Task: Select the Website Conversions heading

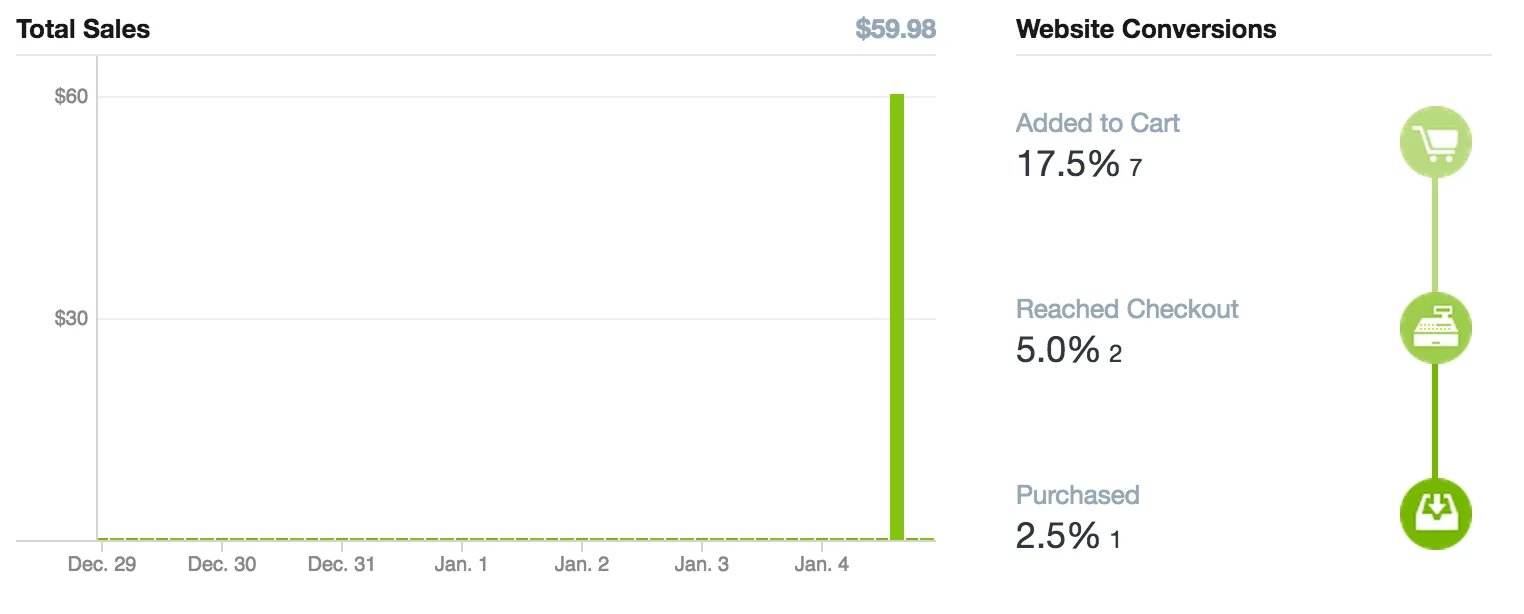Action: [x=1146, y=30]
